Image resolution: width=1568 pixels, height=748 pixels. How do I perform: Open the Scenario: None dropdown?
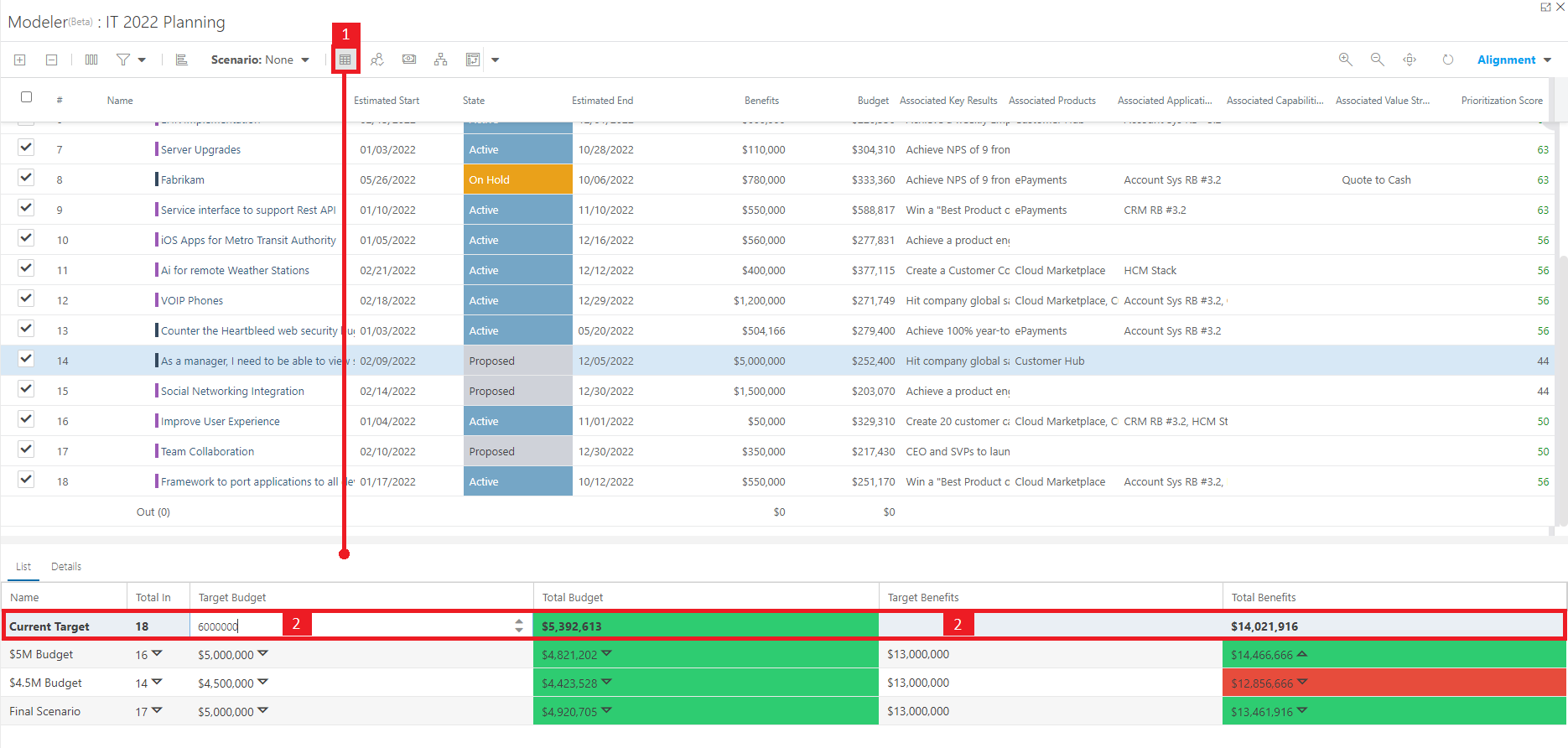(x=261, y=60)
